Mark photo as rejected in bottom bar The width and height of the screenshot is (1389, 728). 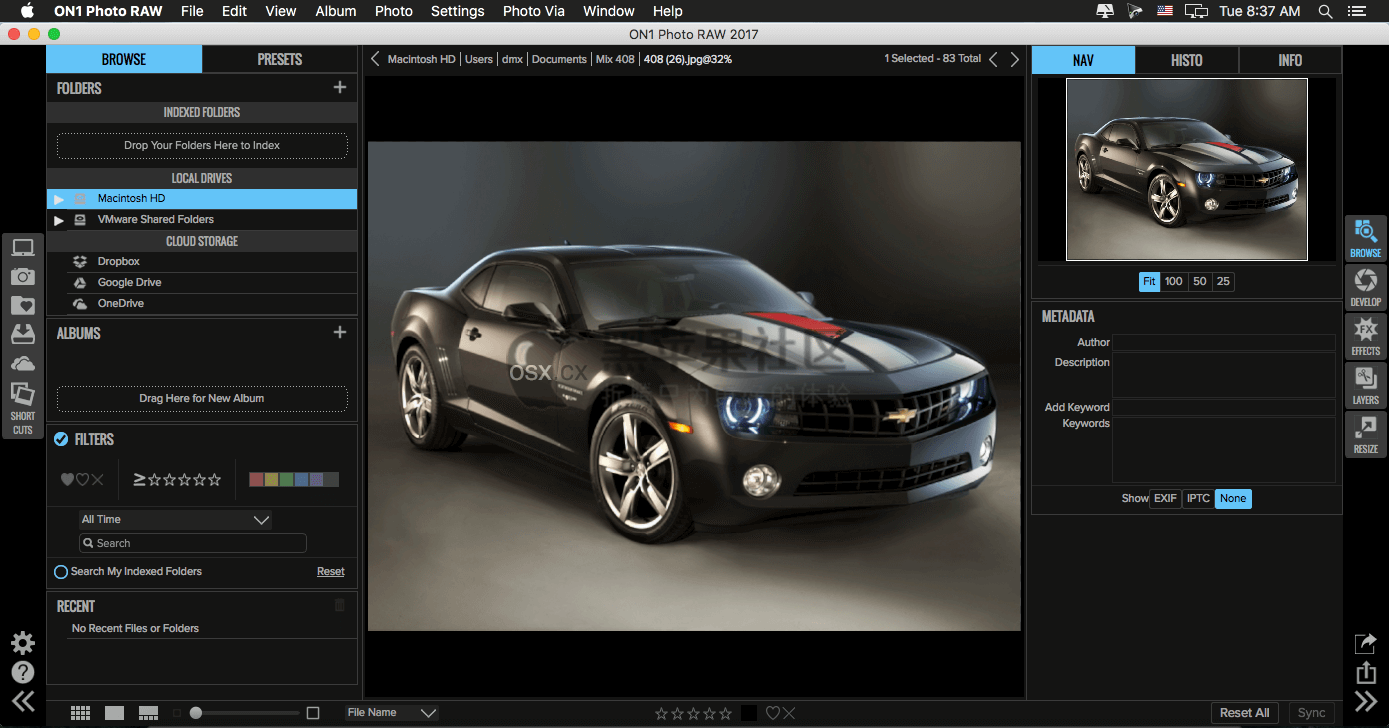(789, 713)
